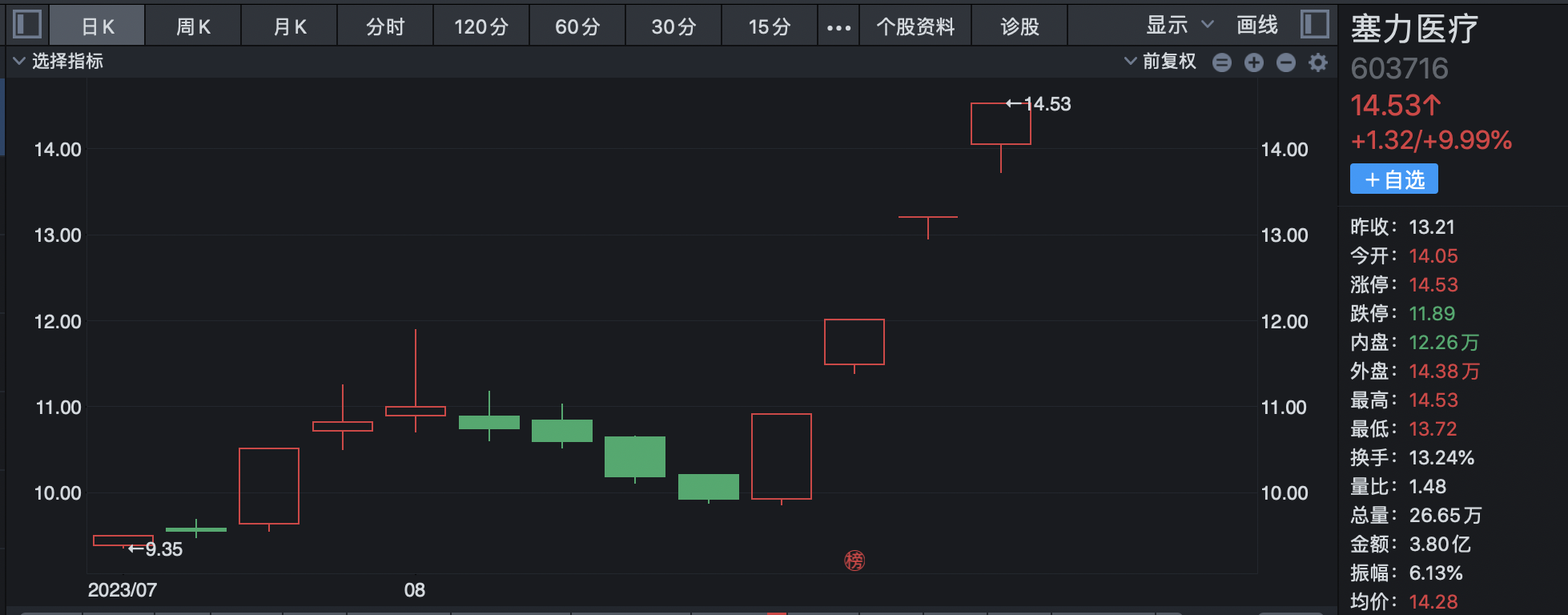The height and width of the screenshot is (615, 1568).
Task: Click the 榜 marker icon on chart
Action: (854, 561)
